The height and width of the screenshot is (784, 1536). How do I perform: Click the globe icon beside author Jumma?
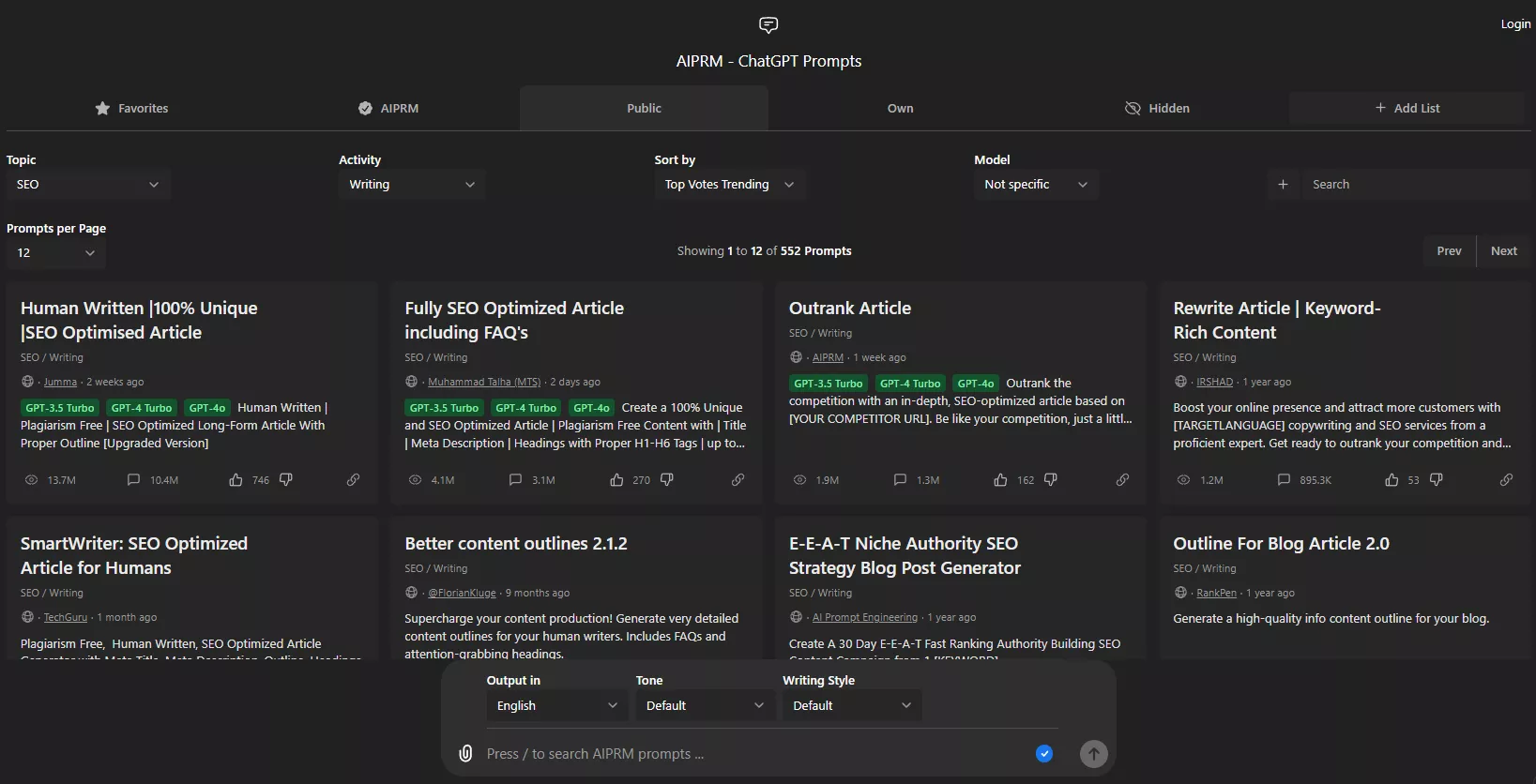pos(27,382)
